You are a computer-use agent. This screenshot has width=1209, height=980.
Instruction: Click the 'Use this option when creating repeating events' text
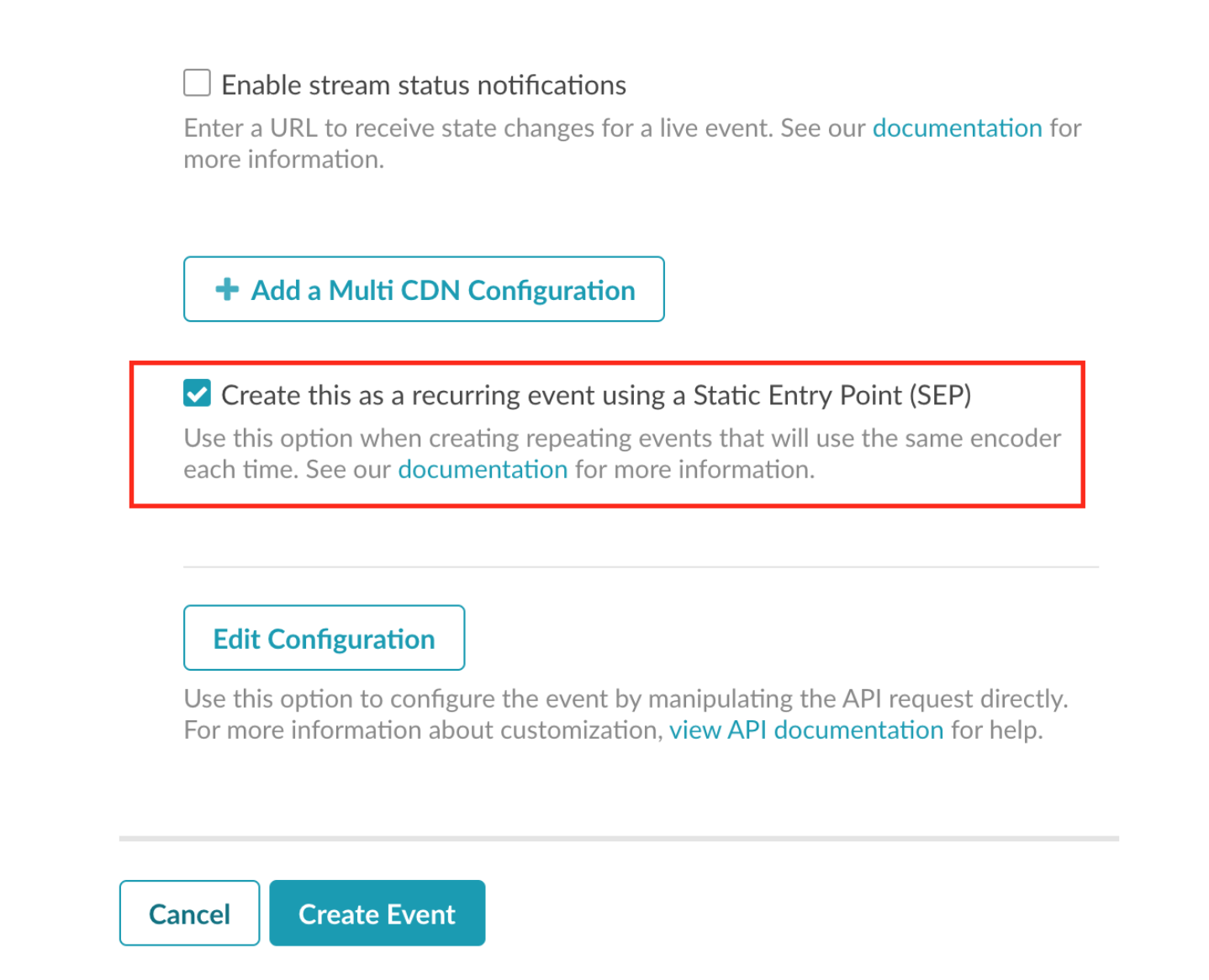622,453
